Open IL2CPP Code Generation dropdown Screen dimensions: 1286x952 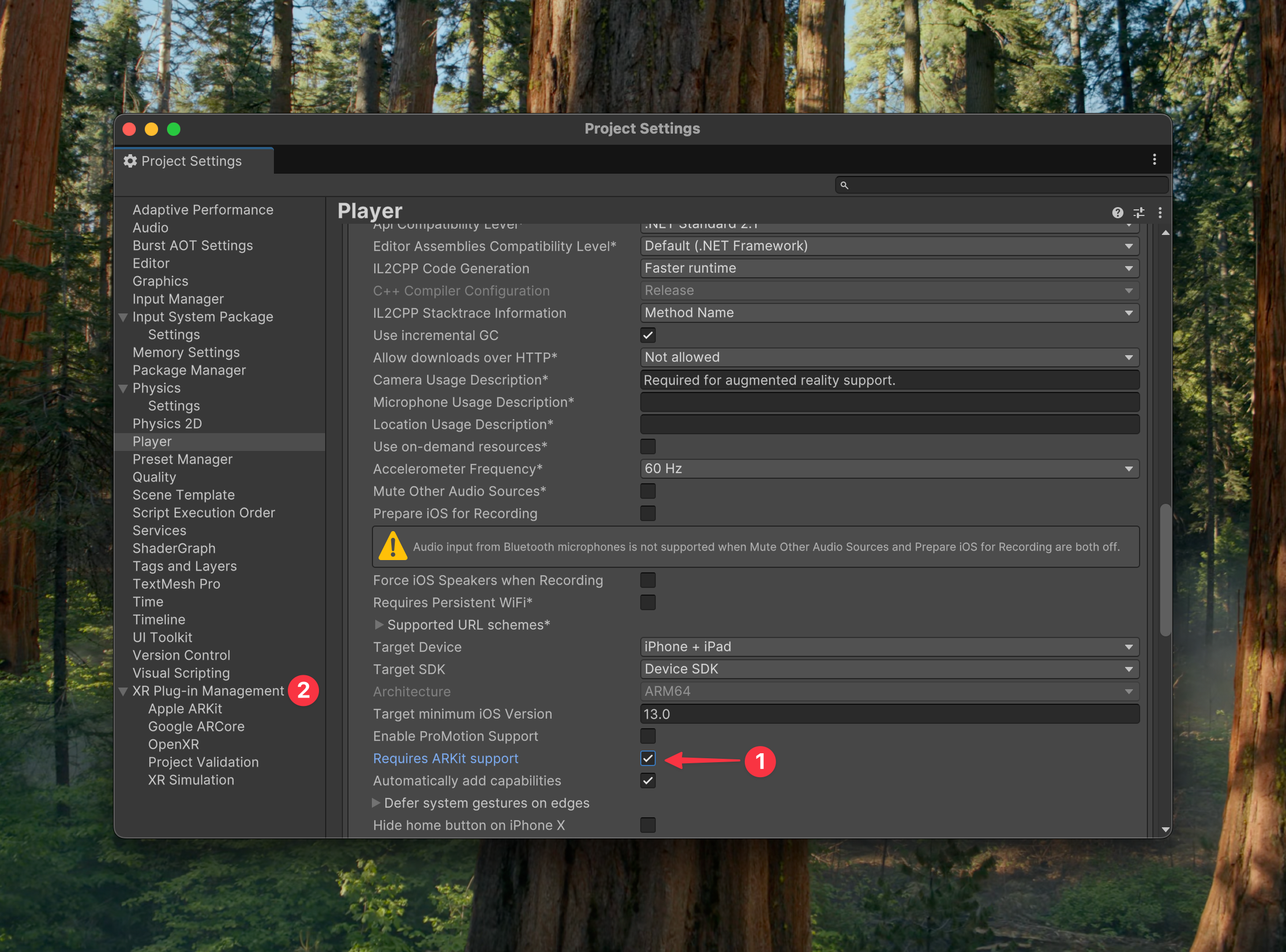889,268
